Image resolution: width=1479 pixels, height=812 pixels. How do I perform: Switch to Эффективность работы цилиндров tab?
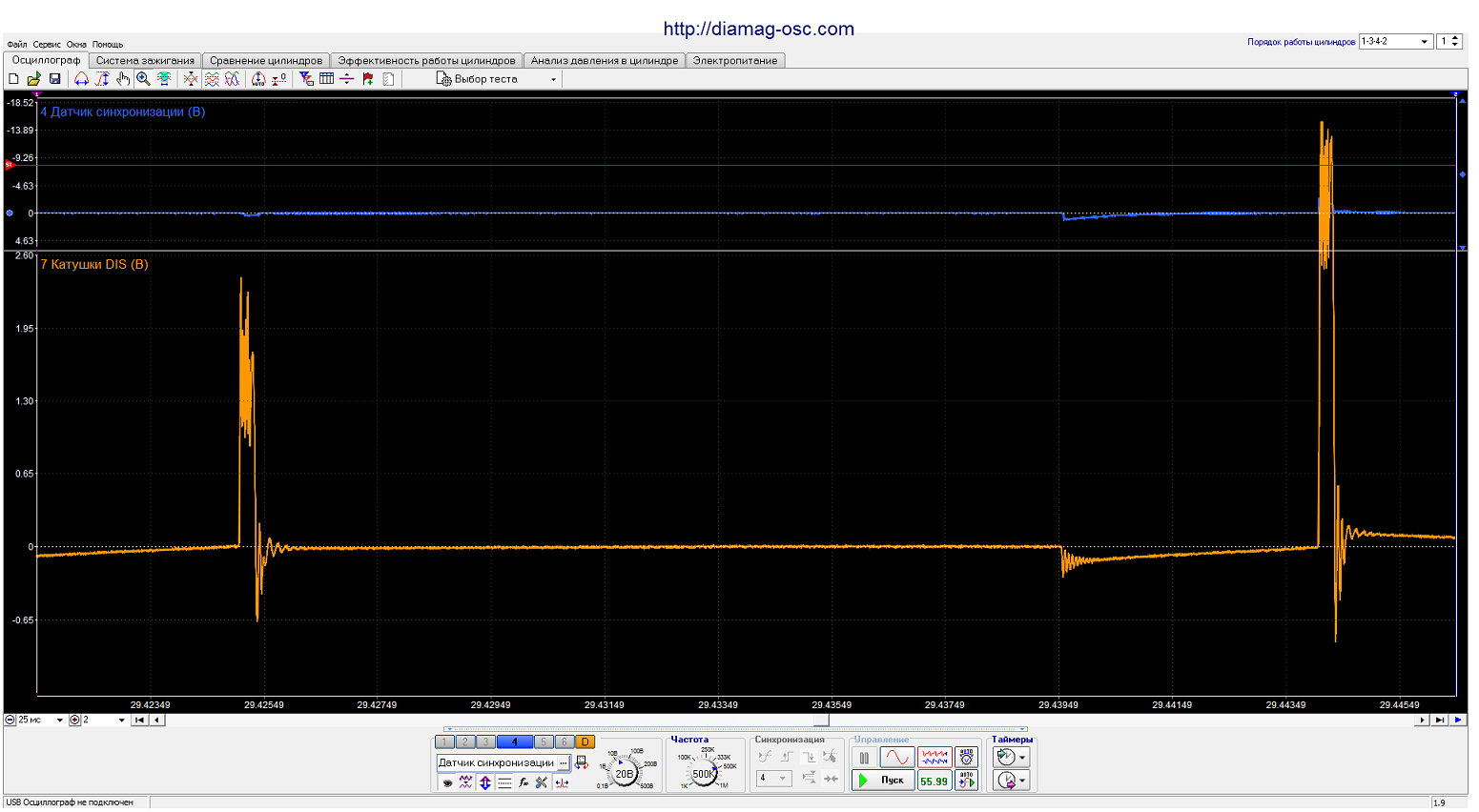coord(426,60)
